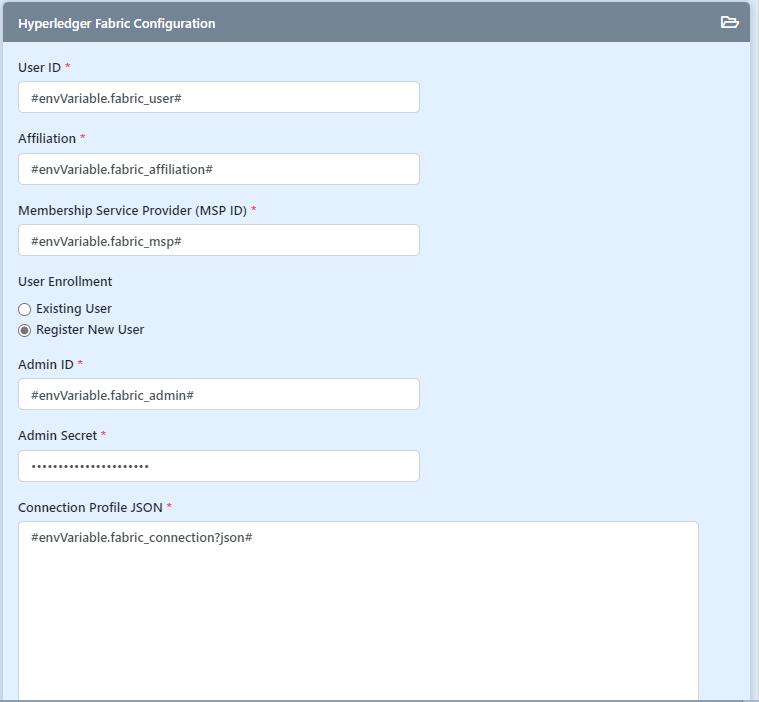Focus the Admin ID input field
The height and width of the screenshot is (702, 759).
pyautogui.click(x=218, y=394)
